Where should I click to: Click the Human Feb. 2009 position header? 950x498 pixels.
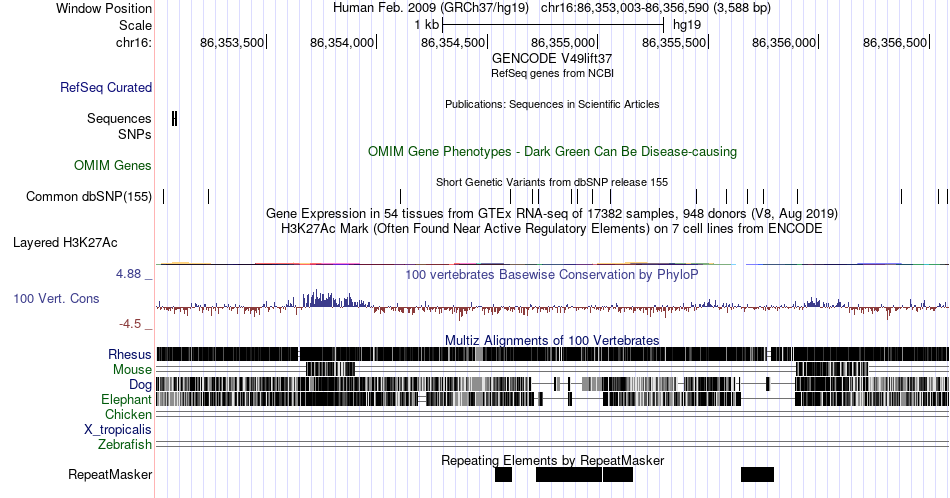(552, 8)
